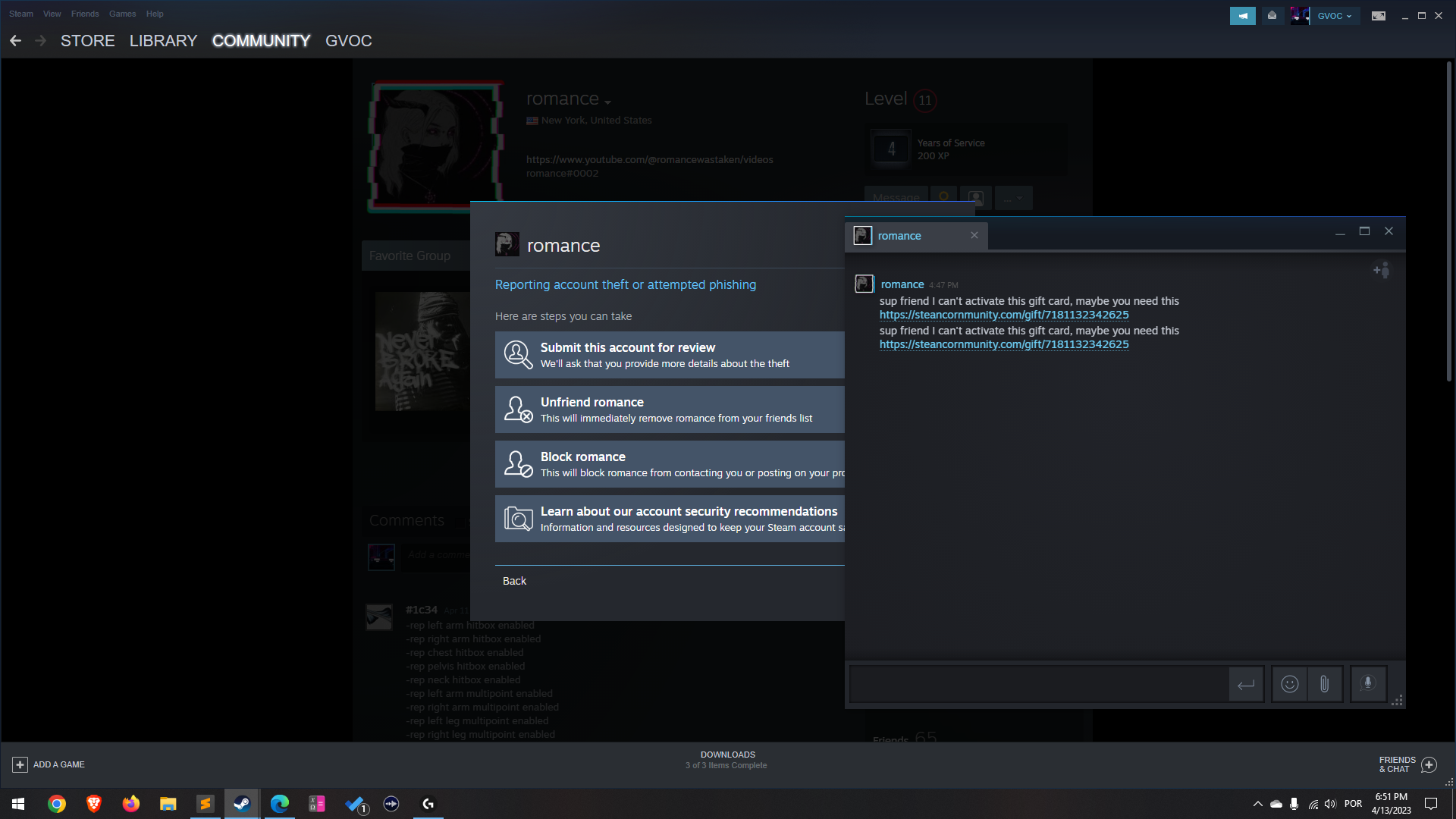This screenshot has width=1456, height=819.
Task: Open Firefox from taskbar
Action: point(131,804)
